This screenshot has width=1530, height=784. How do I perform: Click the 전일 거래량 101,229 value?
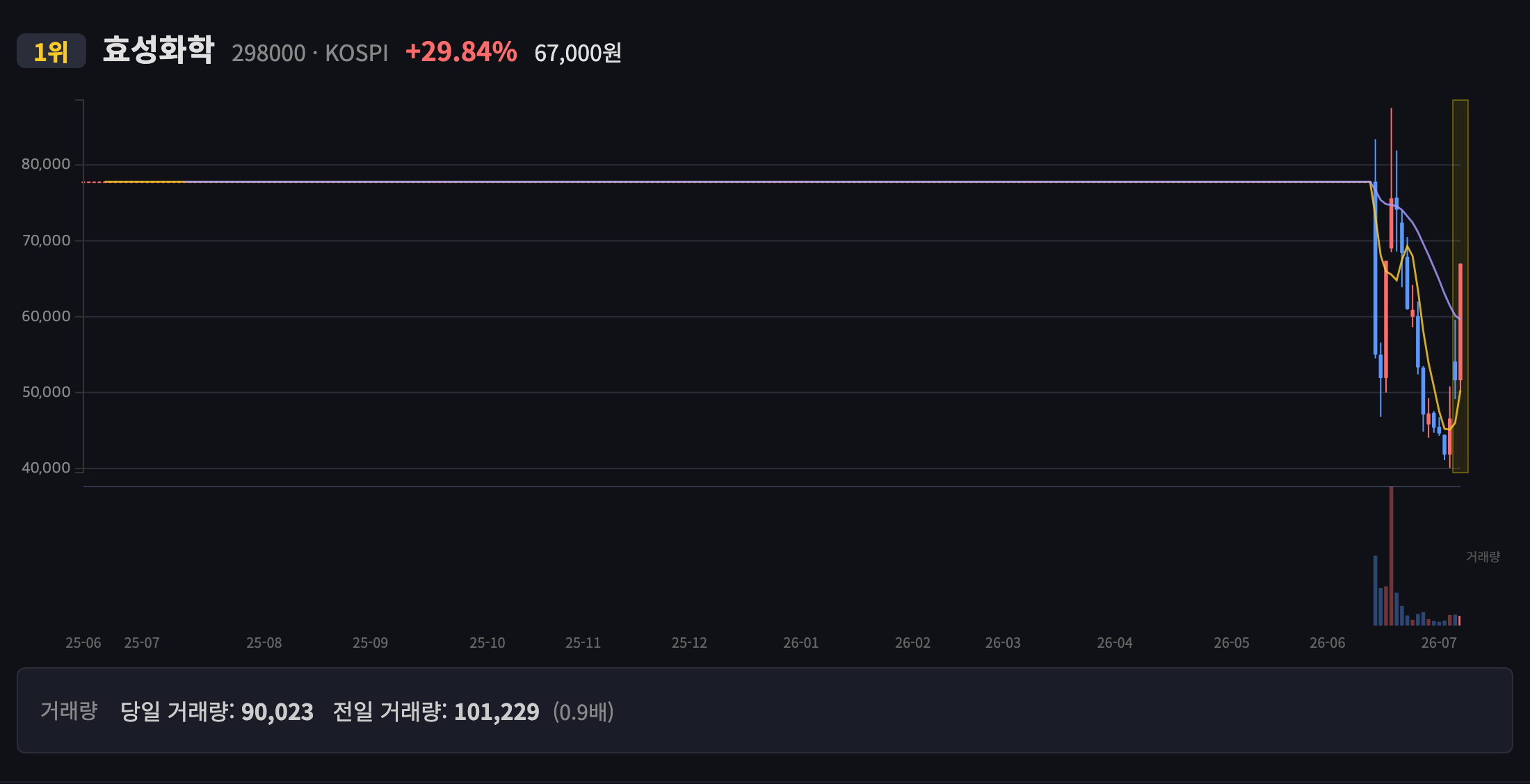pos(497,712)
